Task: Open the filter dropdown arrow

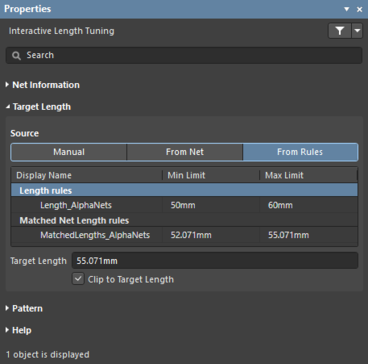Action: coord(357,31)
